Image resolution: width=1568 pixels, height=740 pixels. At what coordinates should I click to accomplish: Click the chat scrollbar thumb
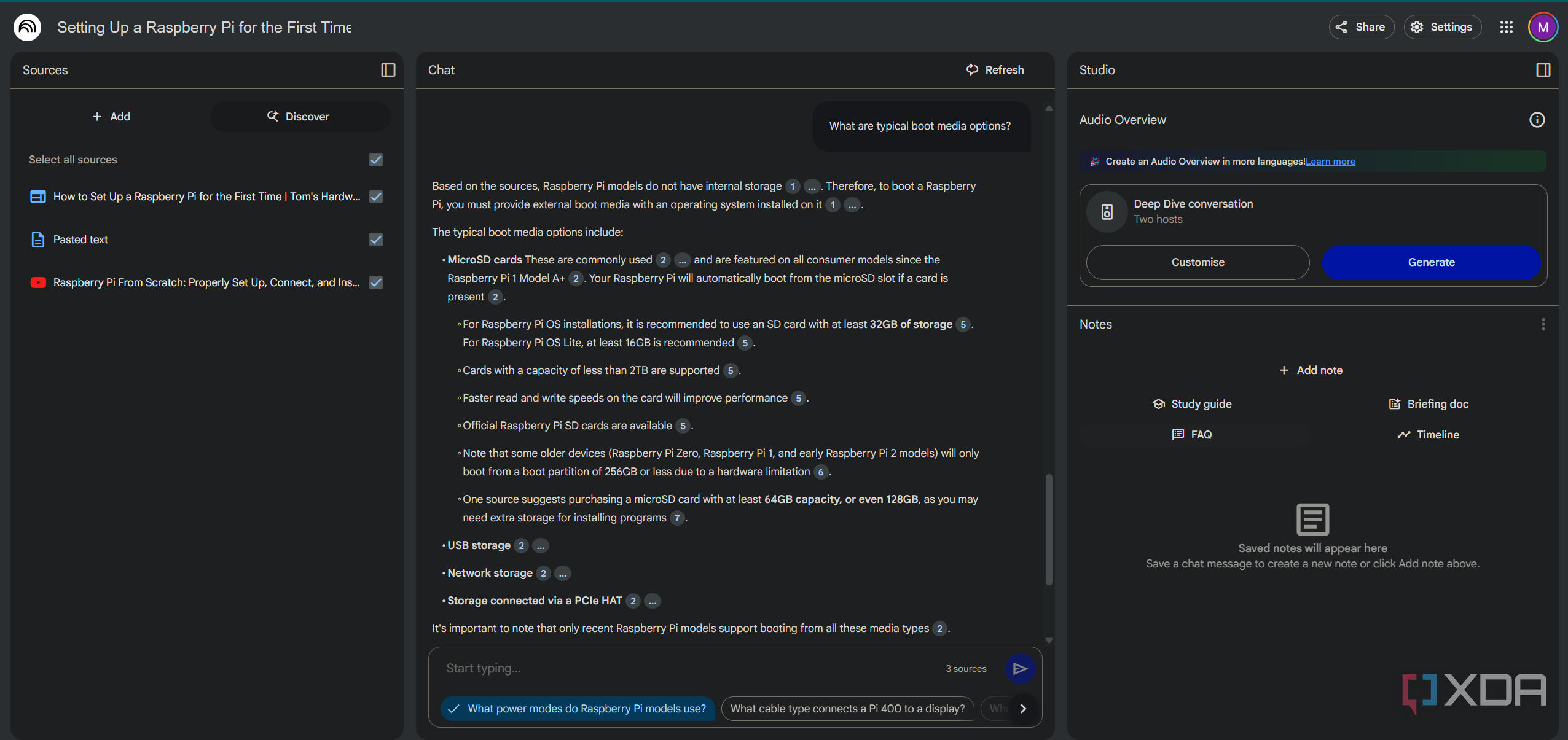click(1049, 529)
